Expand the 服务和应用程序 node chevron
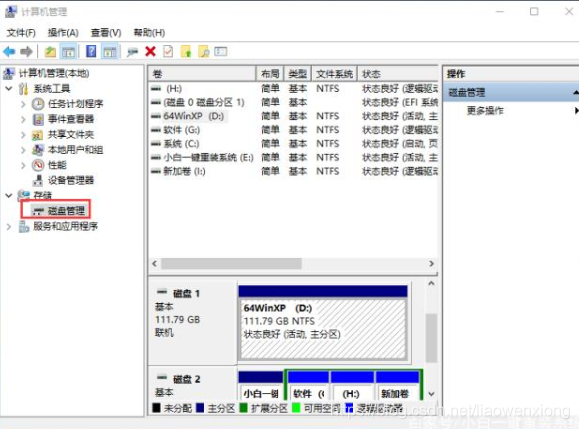This screenshot has height=429, width=579. [x=9, y=226]
